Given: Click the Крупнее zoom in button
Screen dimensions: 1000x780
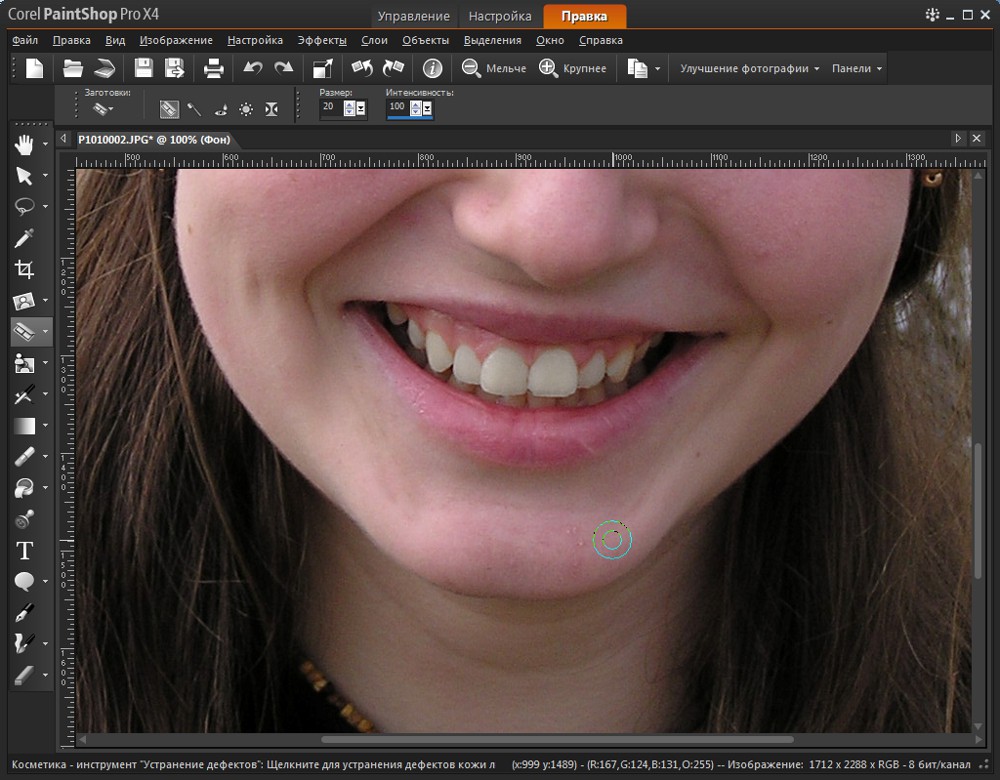Looking at the screenshot, I should click(573, 68).
